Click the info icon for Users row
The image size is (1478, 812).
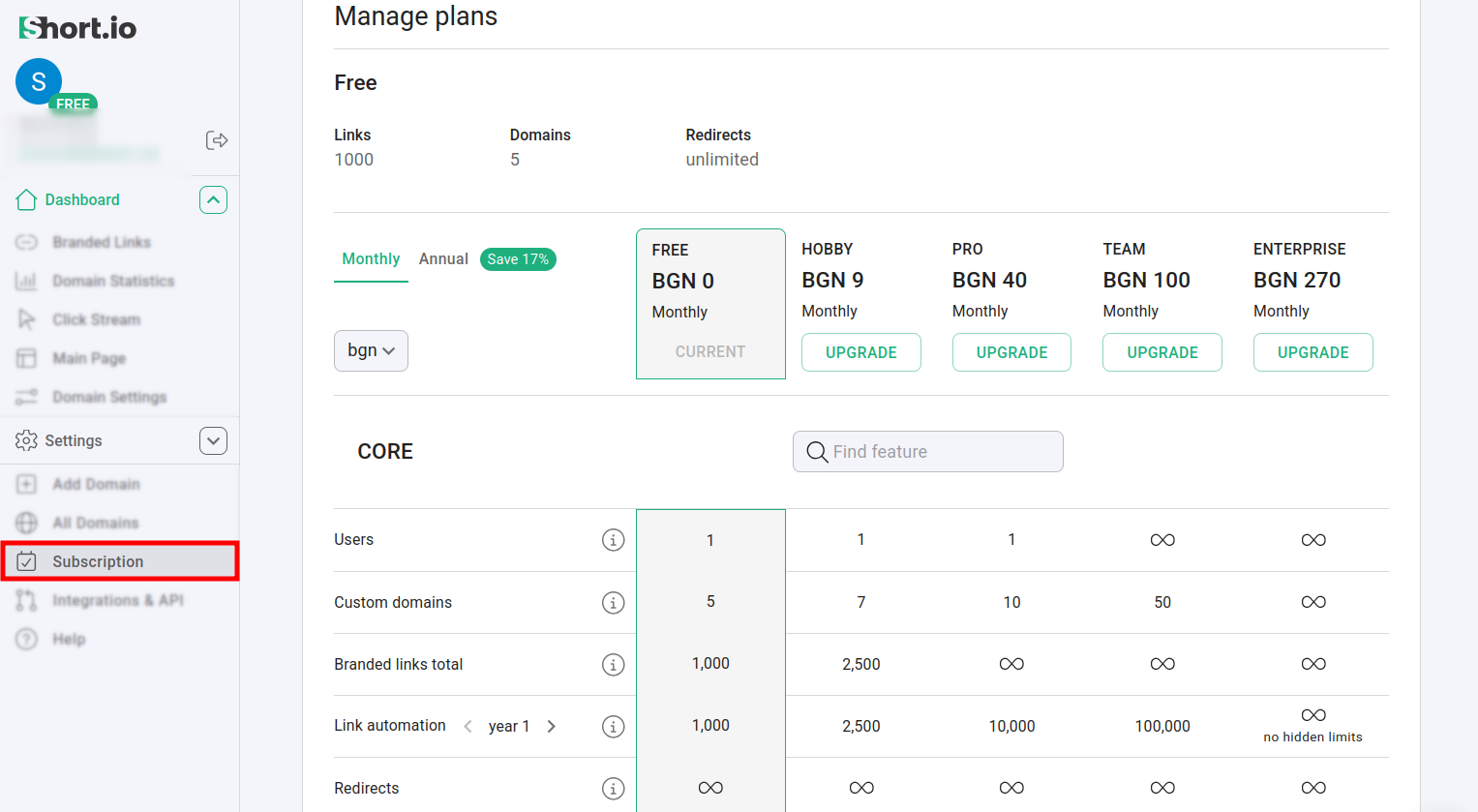click(613, 540)
